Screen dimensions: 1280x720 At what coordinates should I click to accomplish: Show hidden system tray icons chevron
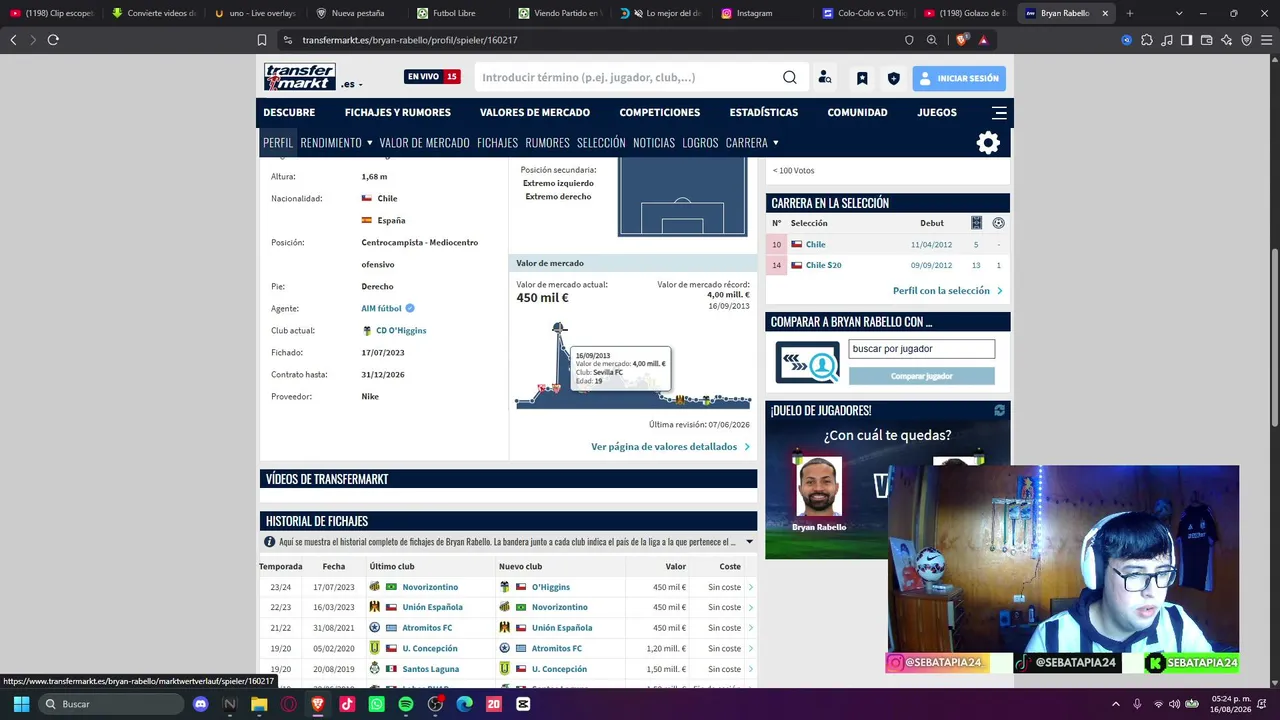[1116, 704]
